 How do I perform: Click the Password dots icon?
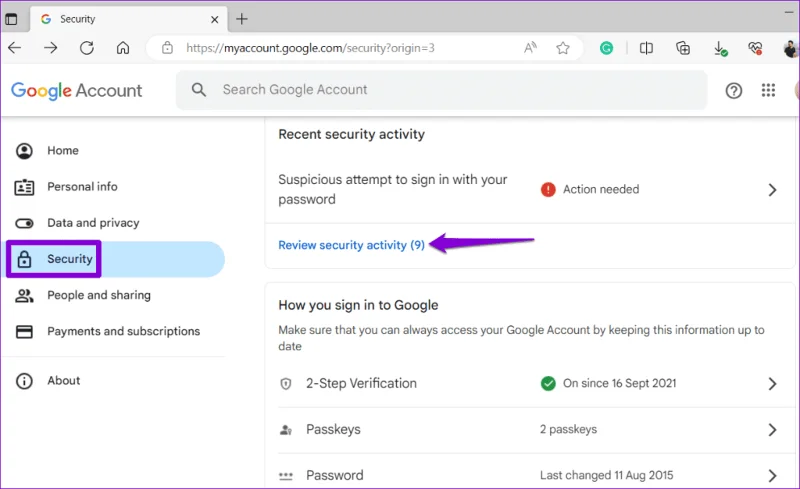[286, 476]
